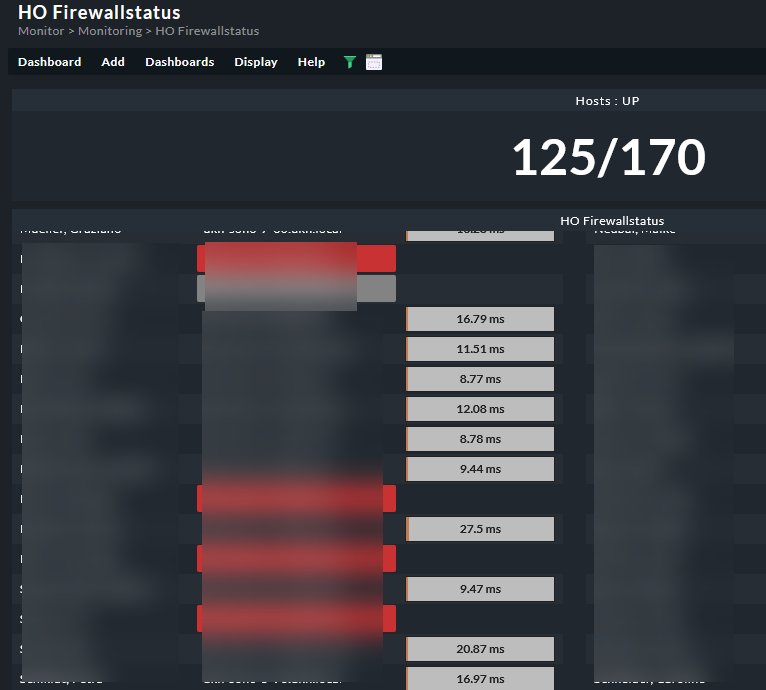
Task: Select the 20.87 ms latency bar
Action: (x=480, y=649)
